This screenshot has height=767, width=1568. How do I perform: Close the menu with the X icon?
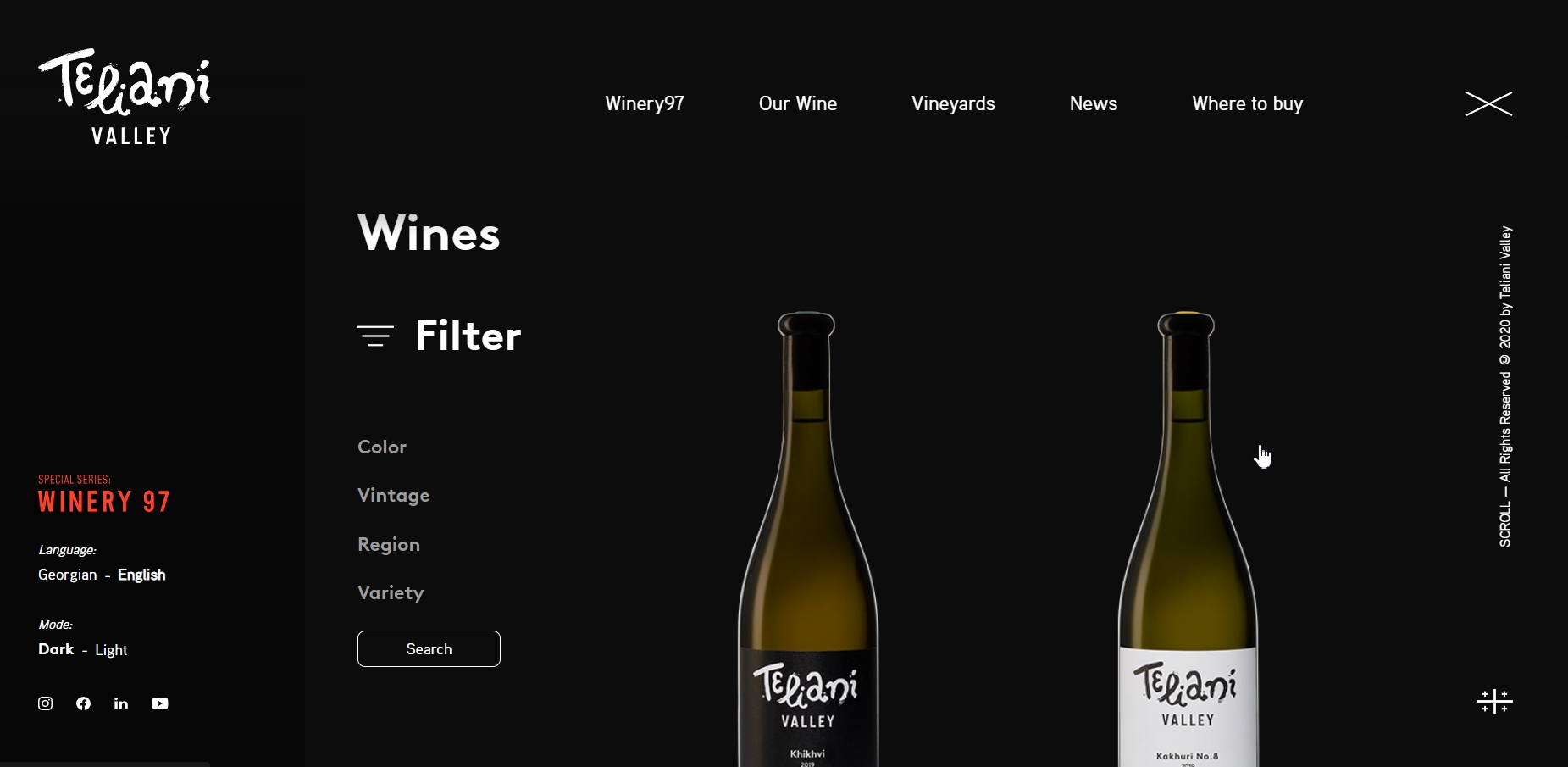[1489, 103]
